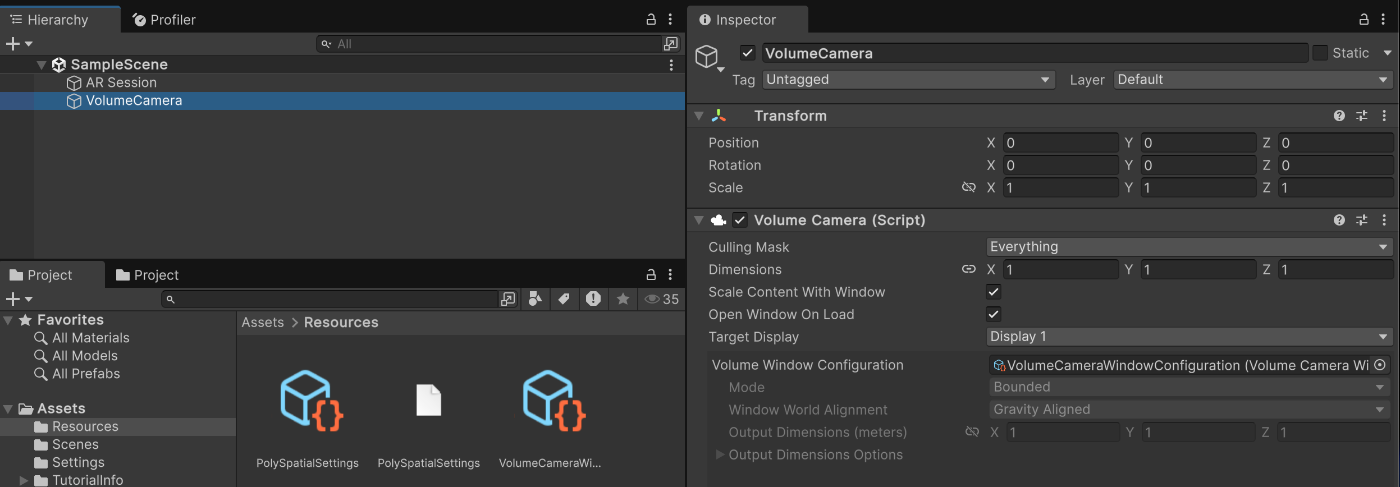Toggle Scale Content With Window checkbox
Screen dimensions: 1400x487
tap(994, 292)
